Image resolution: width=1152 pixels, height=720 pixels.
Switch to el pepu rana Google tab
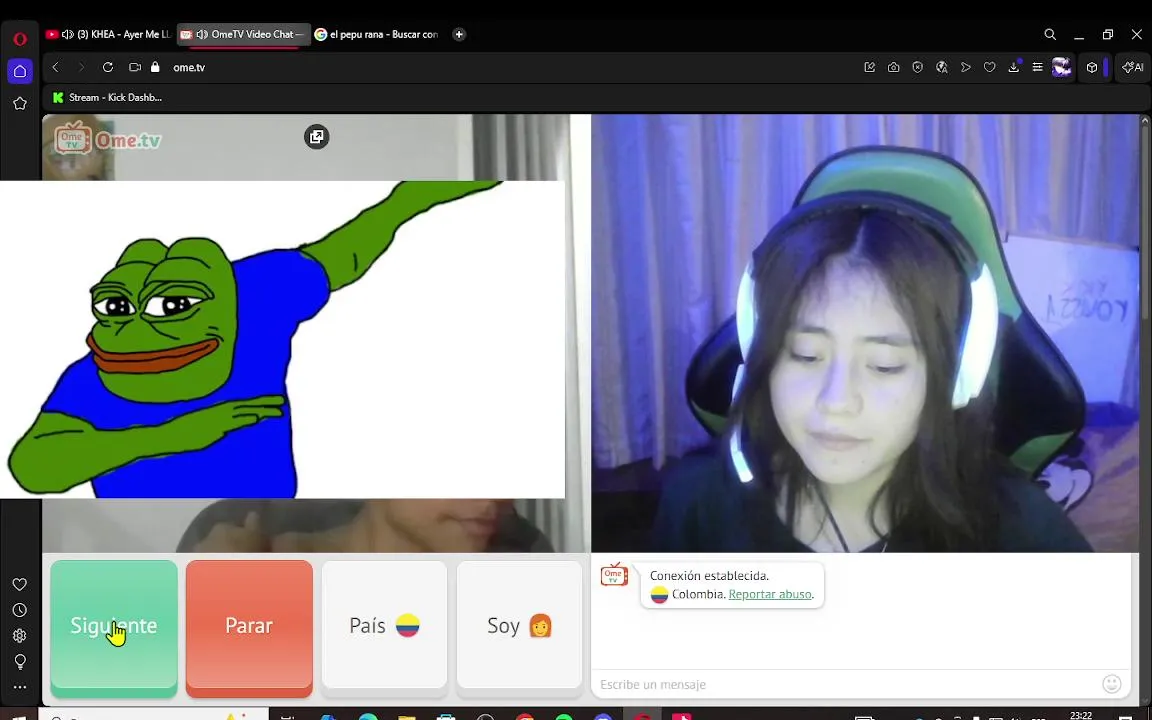click(377, 35)
